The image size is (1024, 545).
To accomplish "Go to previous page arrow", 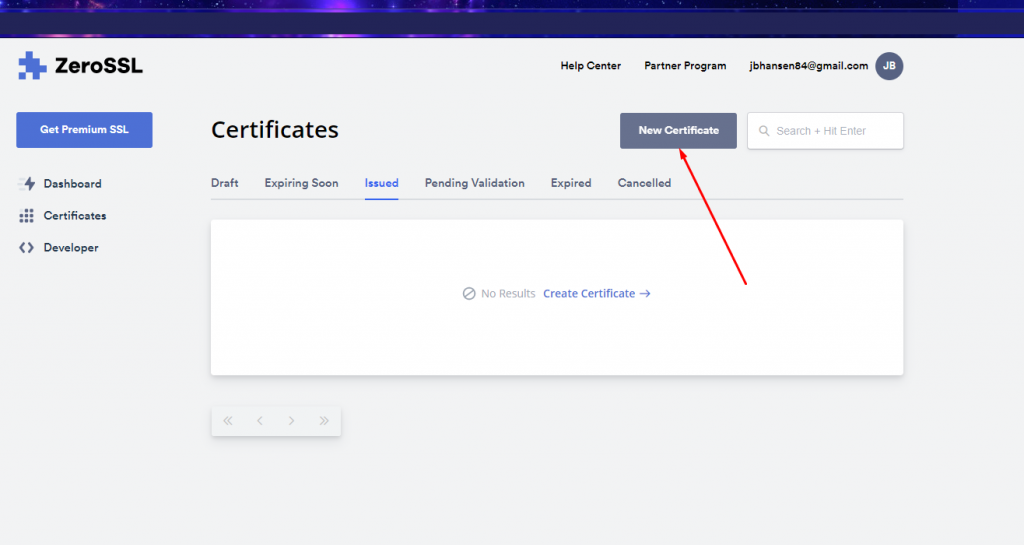I will 260,421.
